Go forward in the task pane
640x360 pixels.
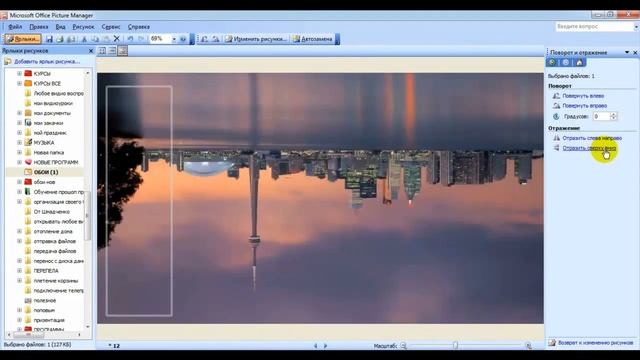tap(565, 62)
